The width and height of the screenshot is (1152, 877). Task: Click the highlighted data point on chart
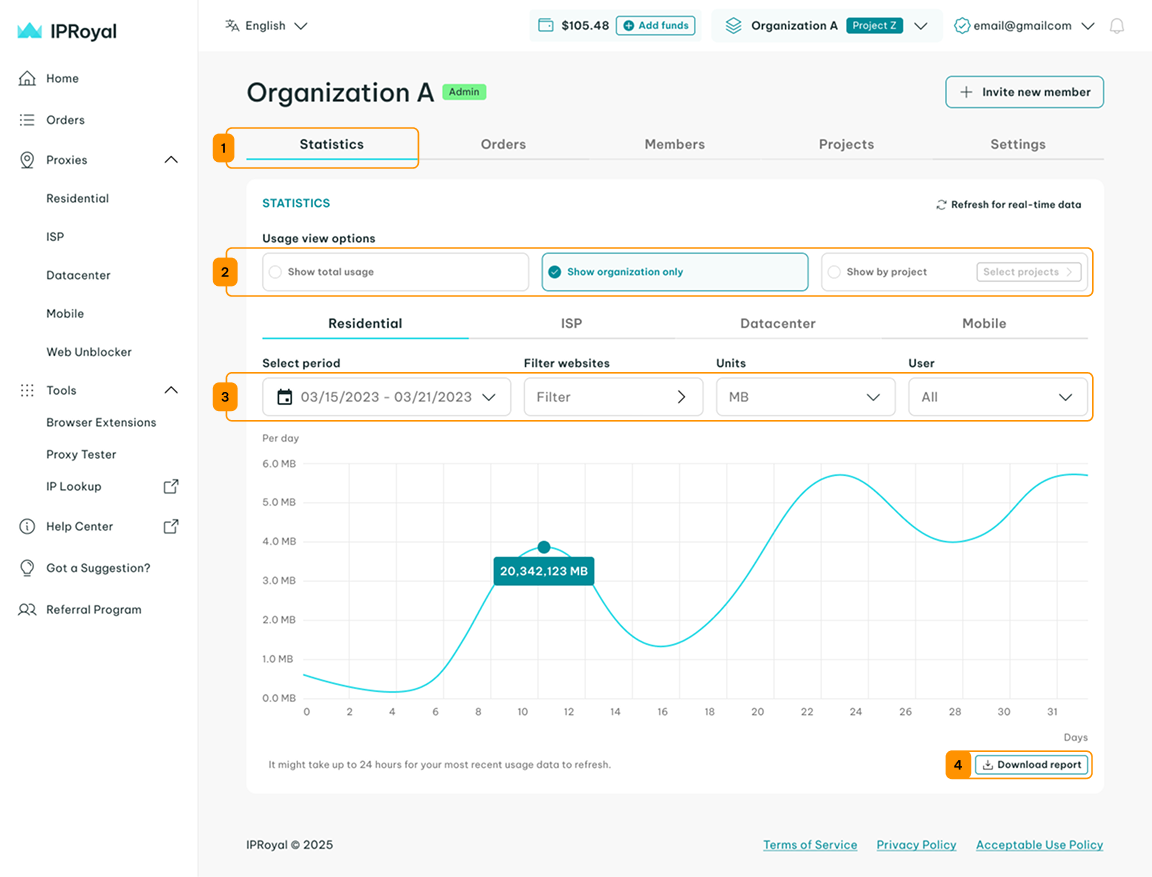[x=544, y=547]
